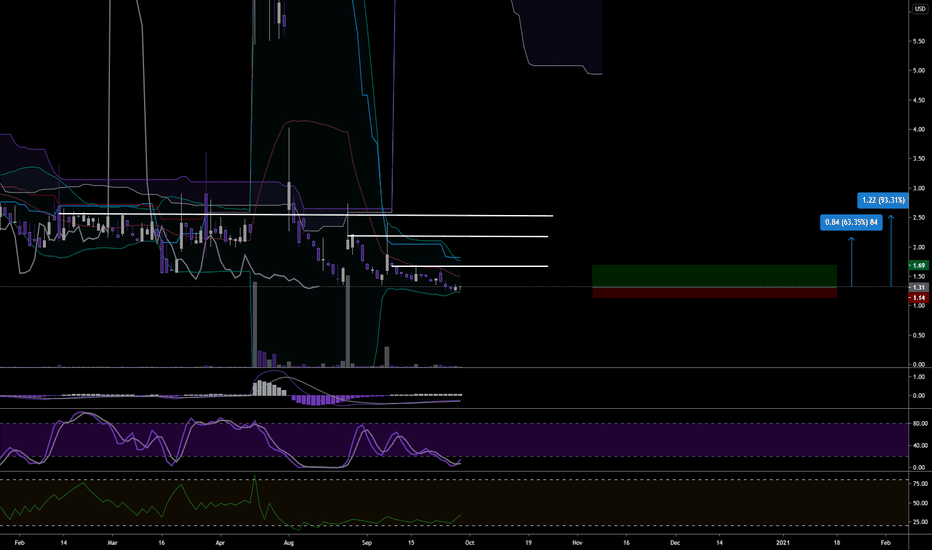The width and height of the screenshot is (932, 550).
Task: Select the taller blue price-range arrow
Action: pos(890,250)
